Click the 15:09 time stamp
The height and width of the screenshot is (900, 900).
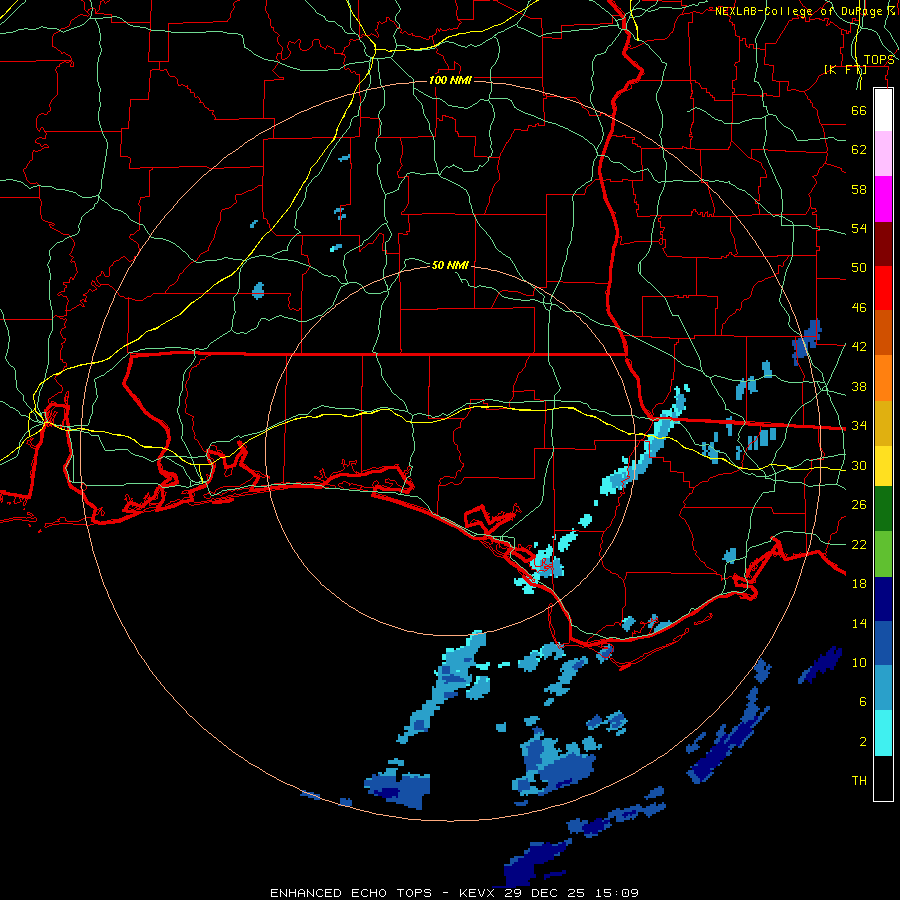[617, 893]
